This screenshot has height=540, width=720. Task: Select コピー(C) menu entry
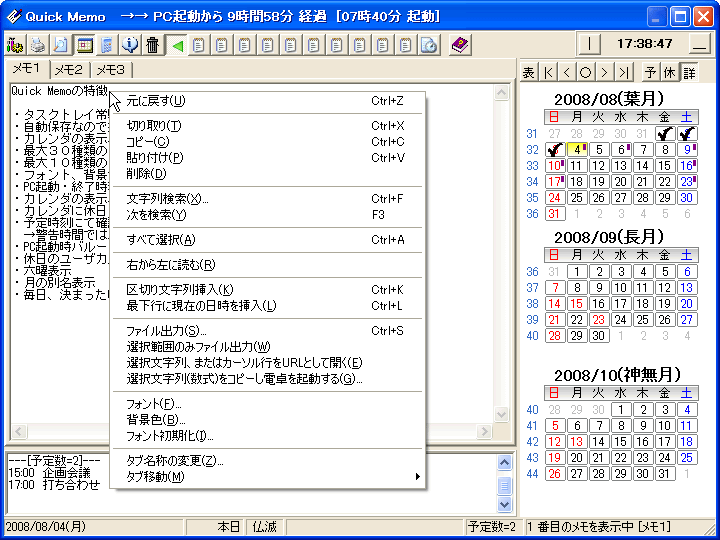pyautogui.click(x=269, y=142)
